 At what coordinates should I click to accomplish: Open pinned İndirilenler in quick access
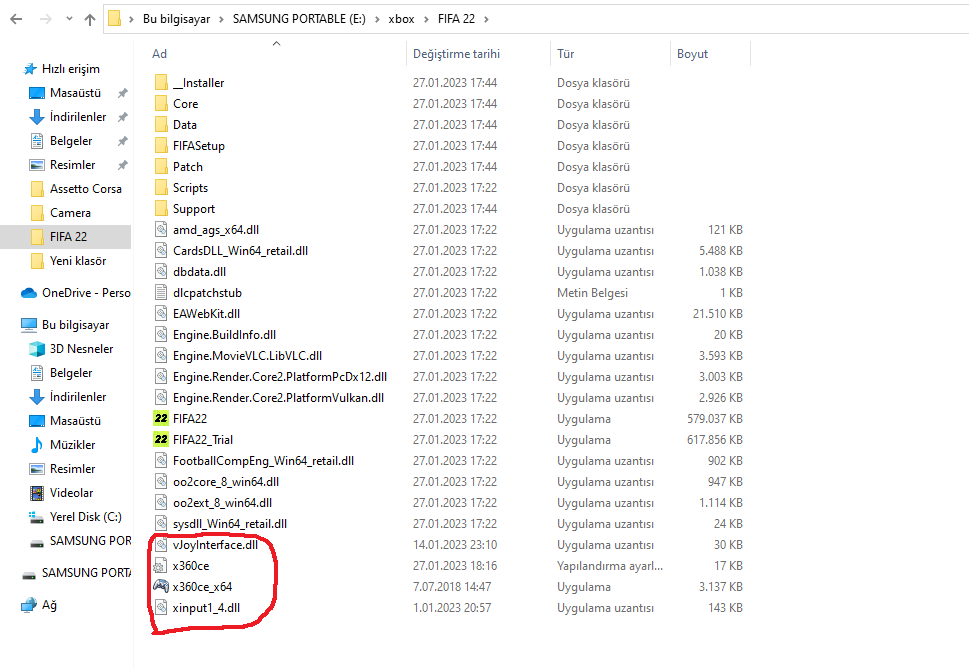click(78, 117)
